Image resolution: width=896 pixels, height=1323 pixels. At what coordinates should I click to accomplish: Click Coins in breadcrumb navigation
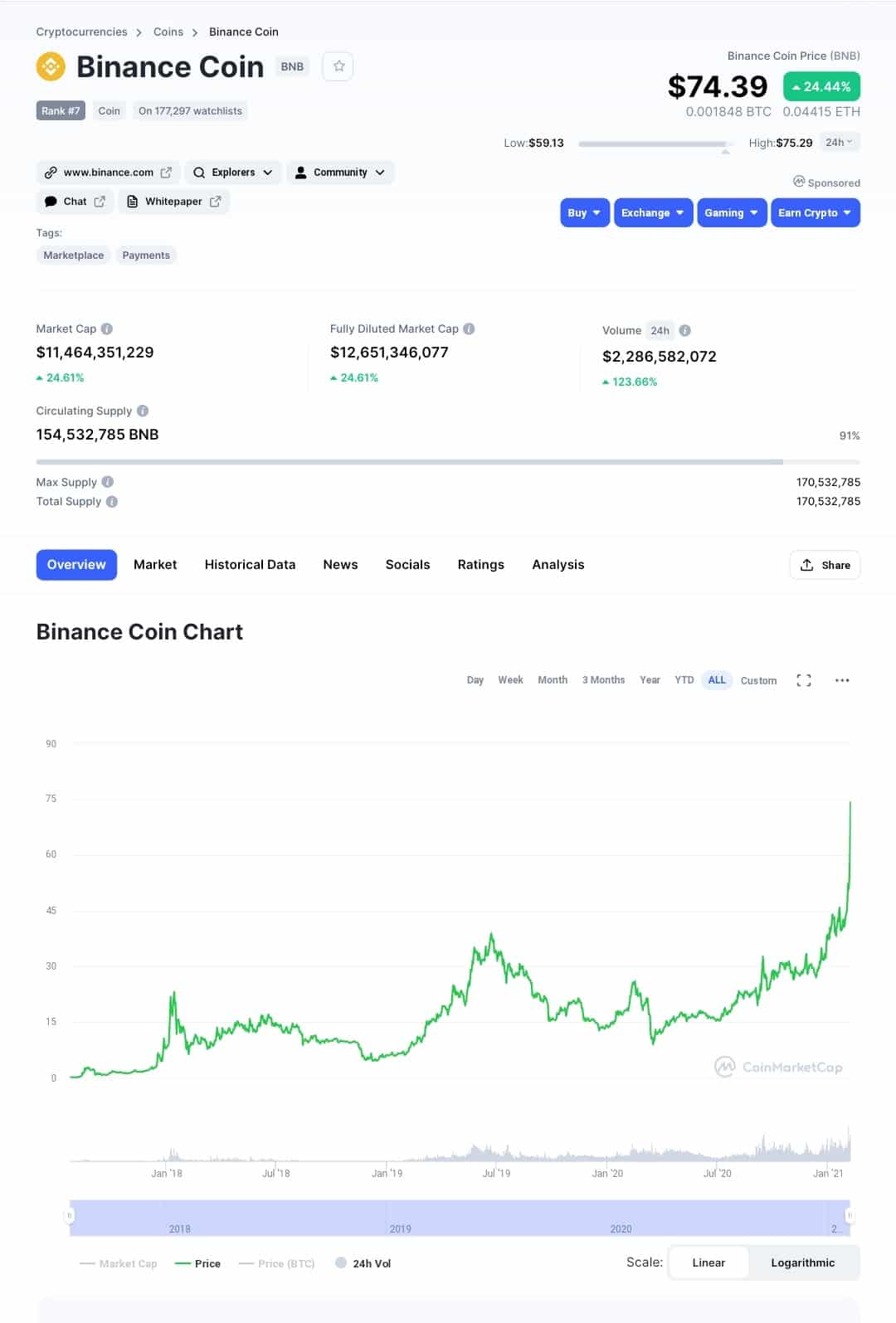(168, 32)
